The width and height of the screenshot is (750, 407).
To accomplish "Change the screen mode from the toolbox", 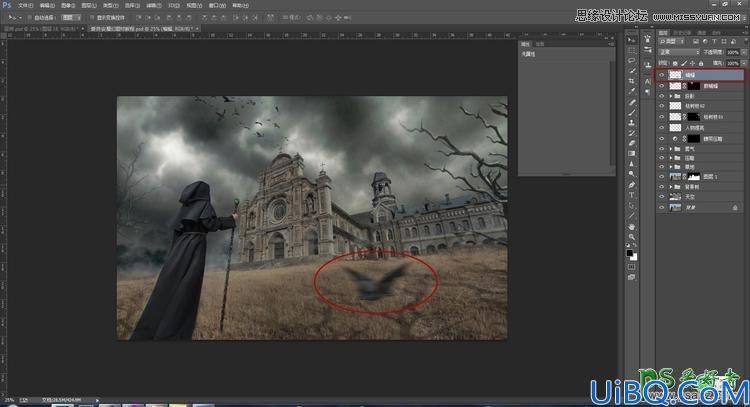I will tap(631, 277).
